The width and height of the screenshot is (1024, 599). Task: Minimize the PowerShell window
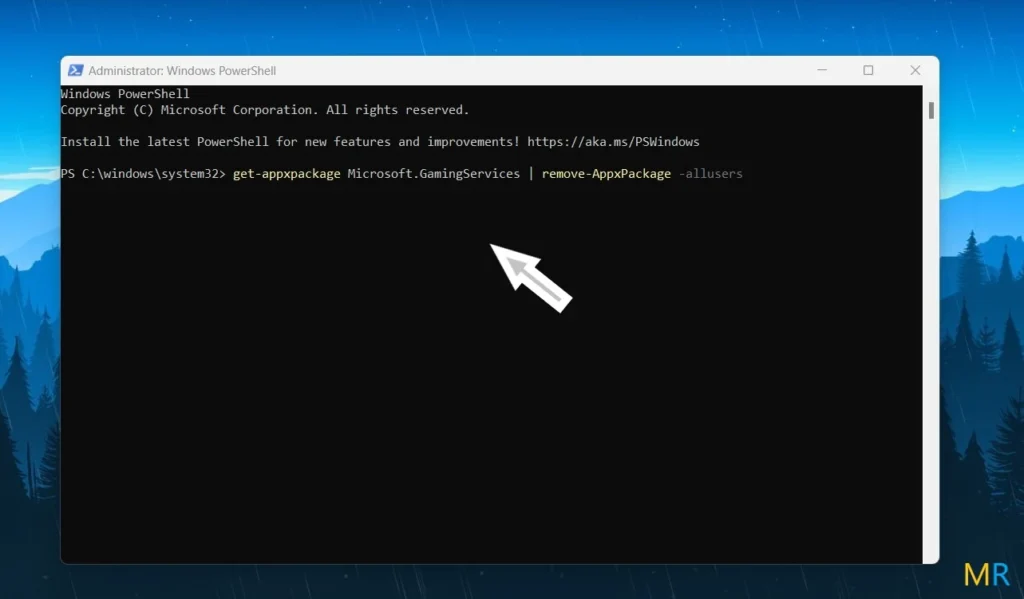pyautogui.click(x=822, y=70)
